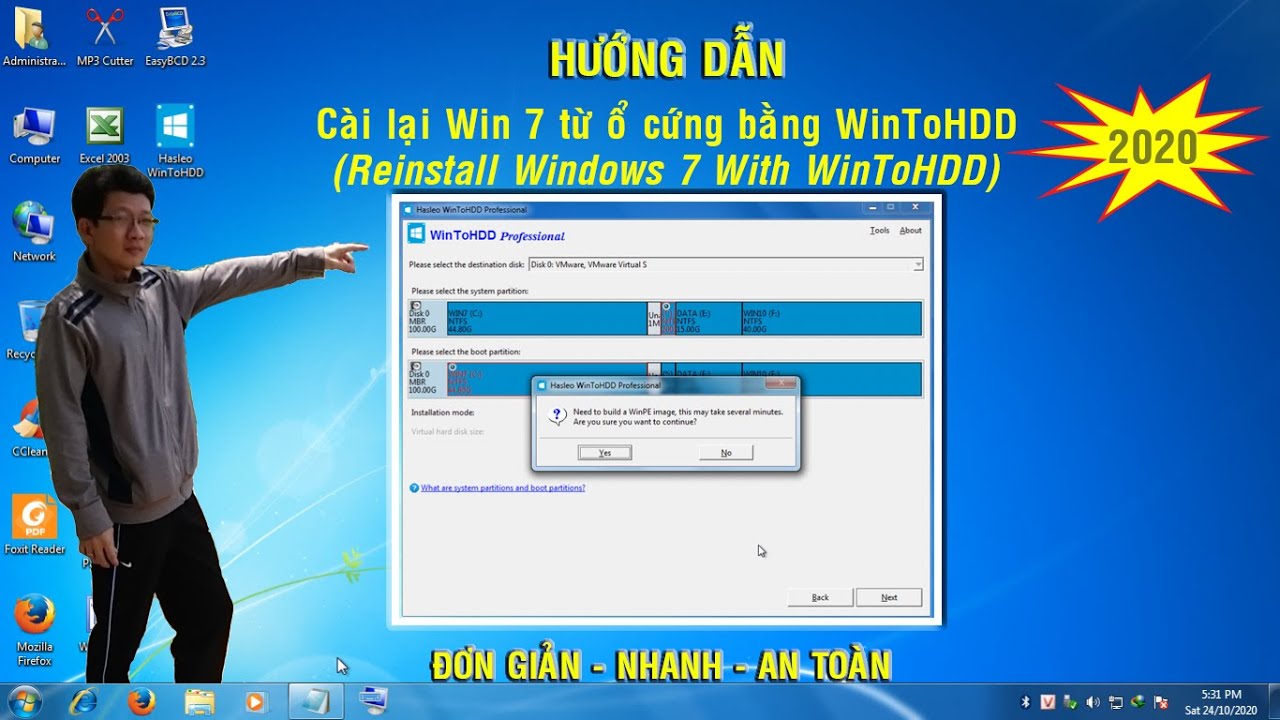Open Windows Media Player from the taskbar

pos(257,701)
